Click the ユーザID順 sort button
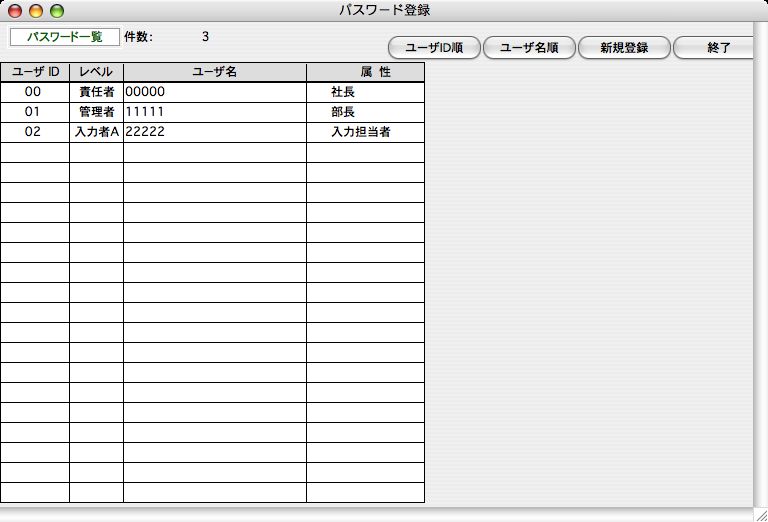 point(434,48)
